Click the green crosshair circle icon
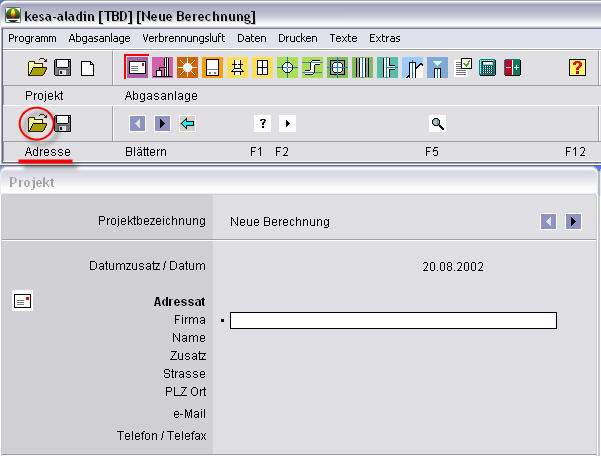This screenshot has width=601, height=456. (x=288, y=68)
